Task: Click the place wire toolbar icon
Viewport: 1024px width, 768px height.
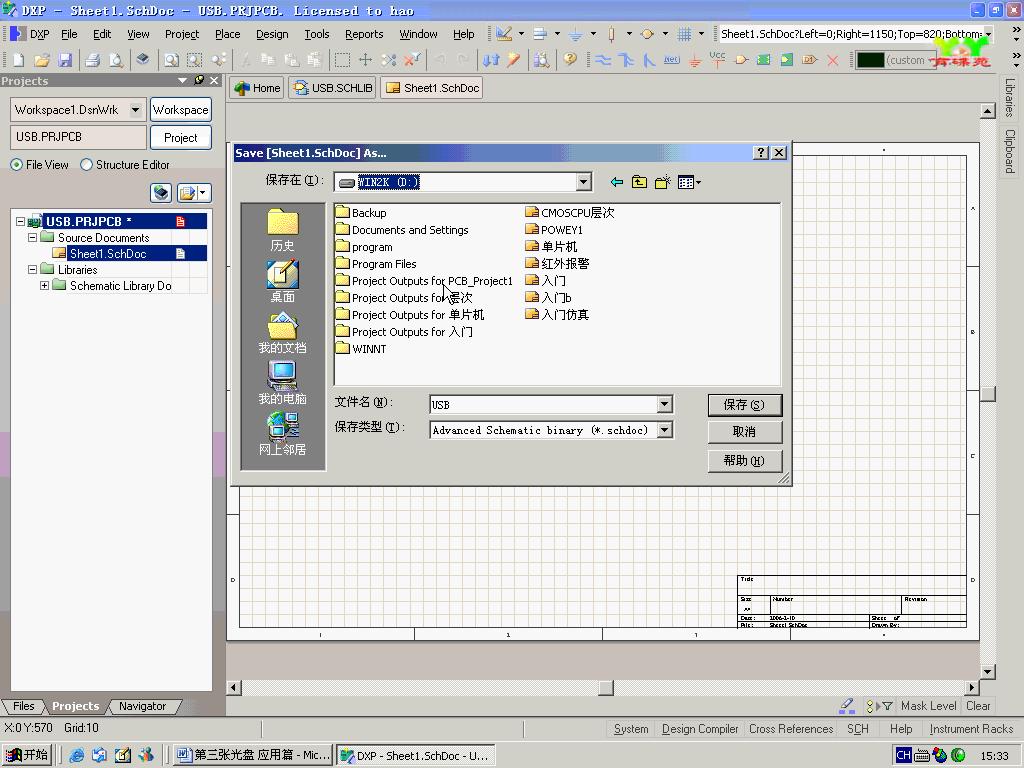Action: (603, 60)
